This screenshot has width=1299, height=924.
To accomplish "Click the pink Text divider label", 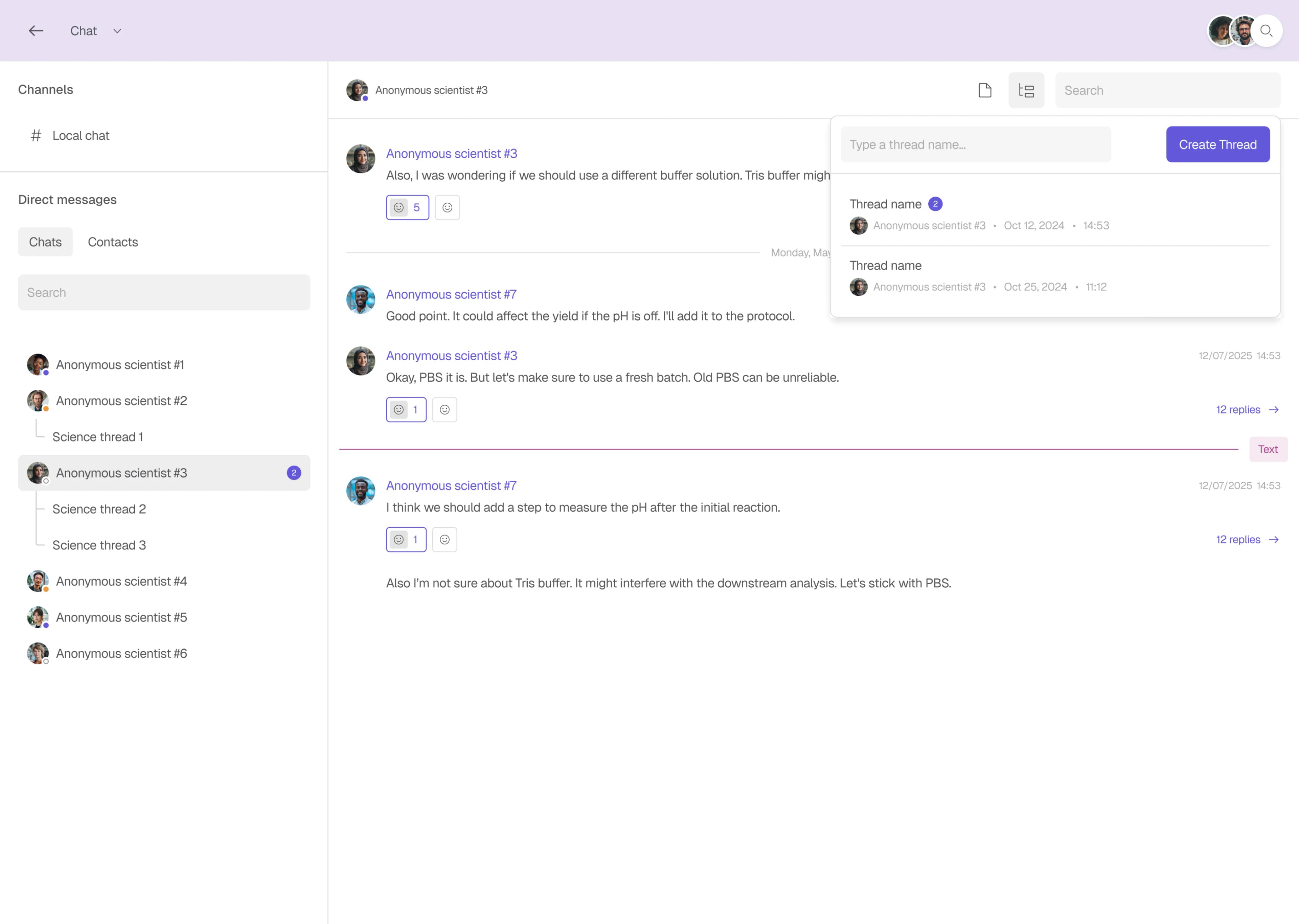I will pos(1268,450).
